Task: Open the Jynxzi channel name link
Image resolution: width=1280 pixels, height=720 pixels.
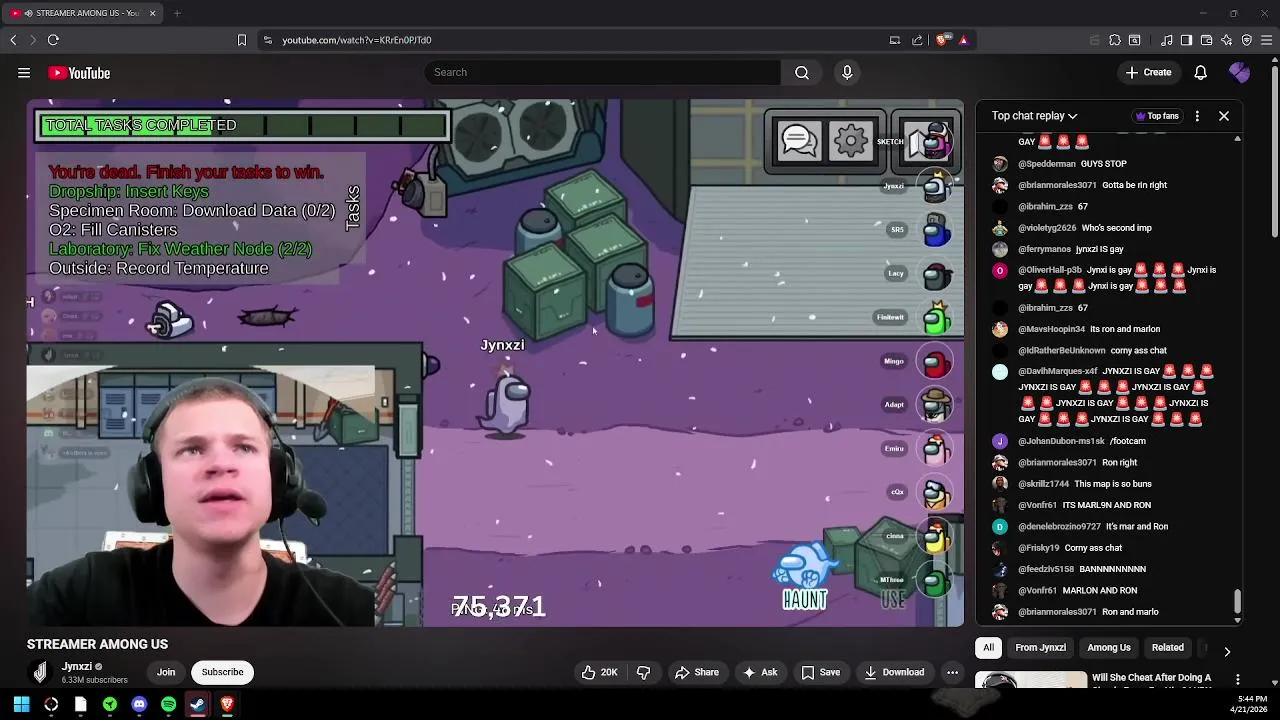Action: click(x=76, y=666)
